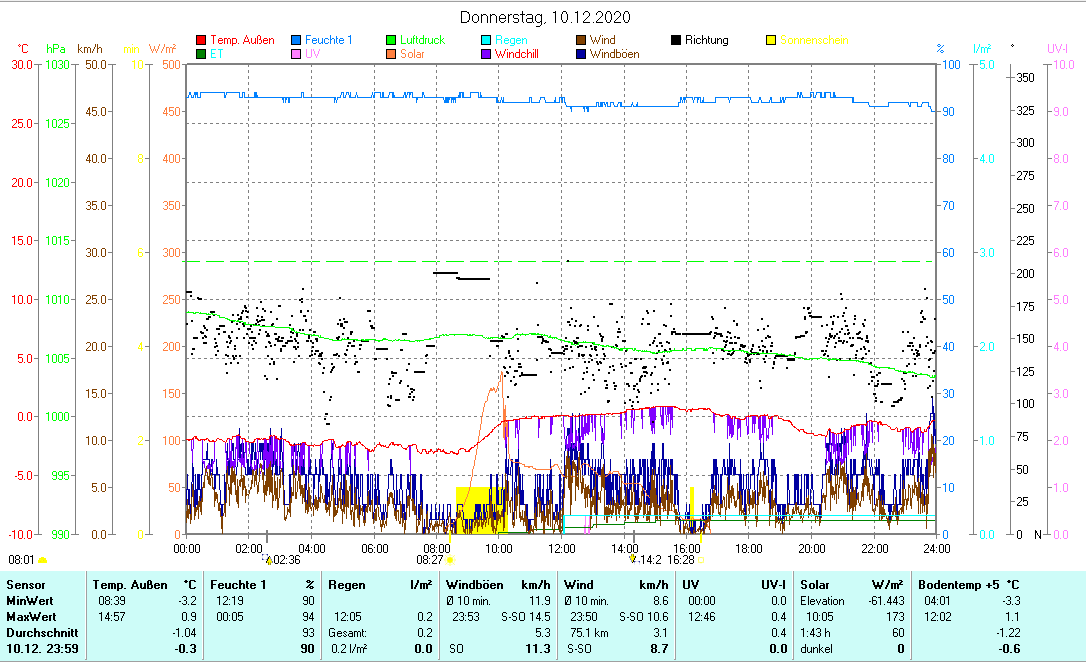Click the yellow Sonnenschein legend swatch
The image size is (1086, 662).
(x=771, y=40)
